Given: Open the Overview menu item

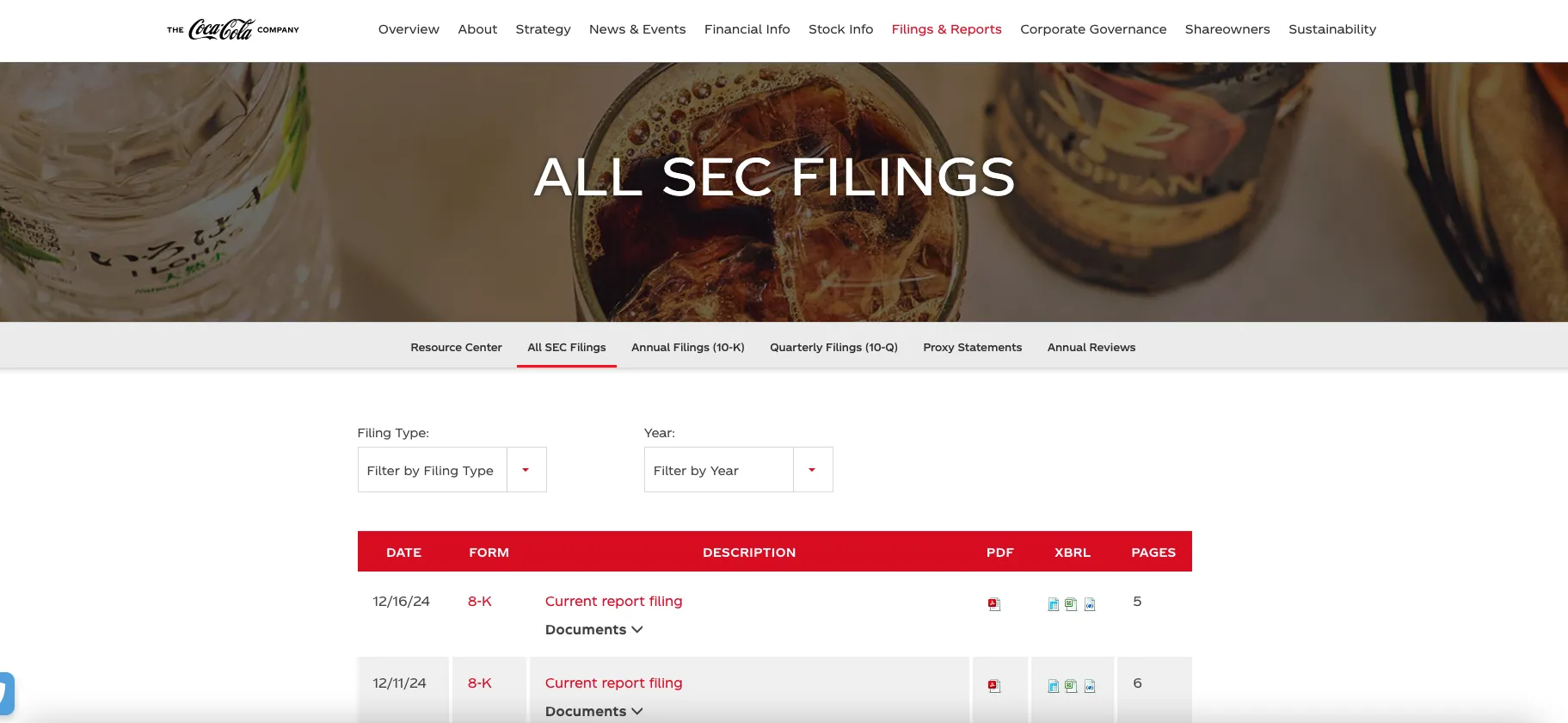Looking at the screenshot, I should (409, 29).
